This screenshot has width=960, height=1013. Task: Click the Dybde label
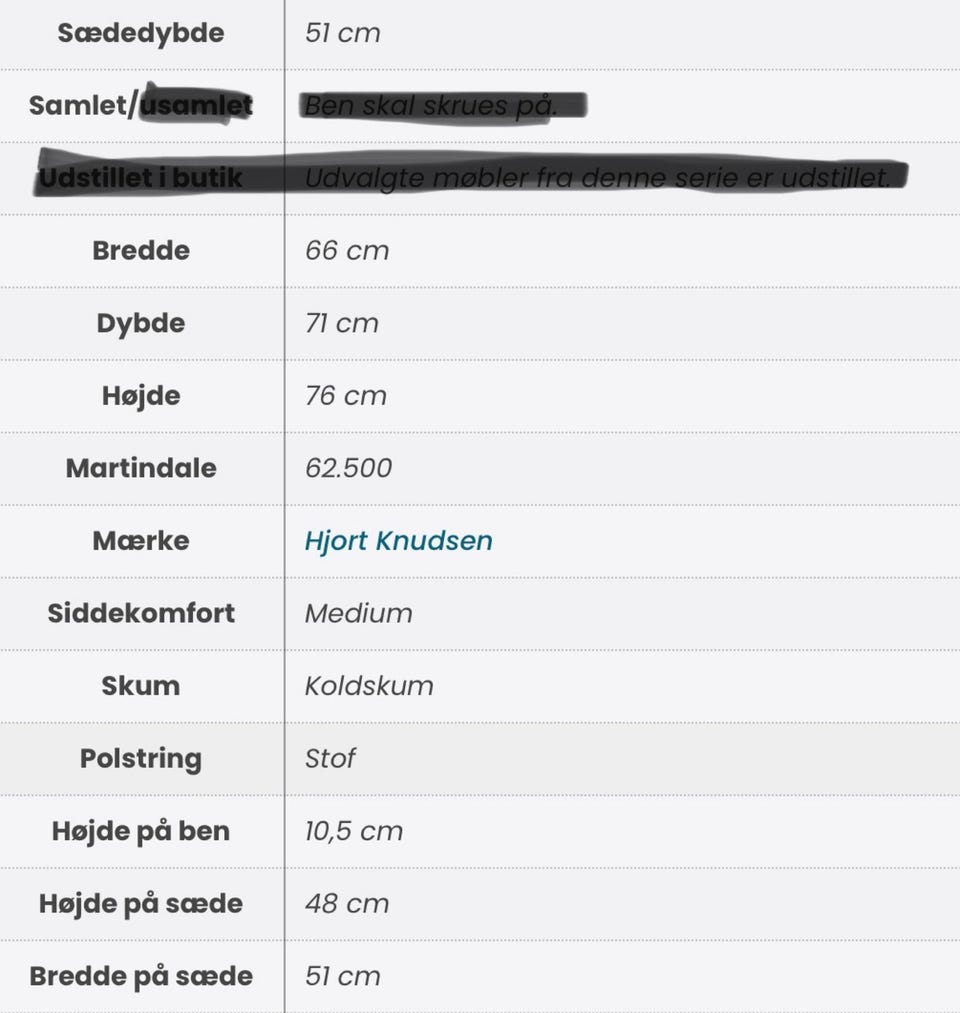coord(141,323)
